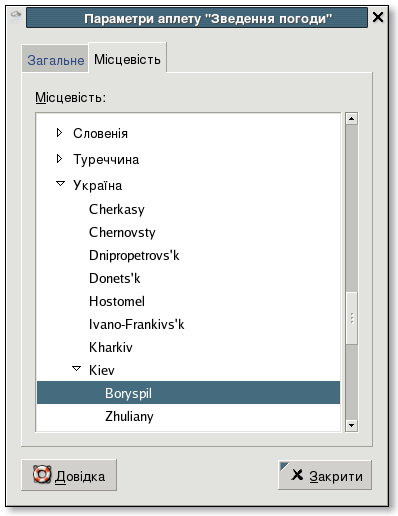This screenshot has height=516, width=398.
Task: Collapse the Україна tree node
Action: [x=60, y=184]
